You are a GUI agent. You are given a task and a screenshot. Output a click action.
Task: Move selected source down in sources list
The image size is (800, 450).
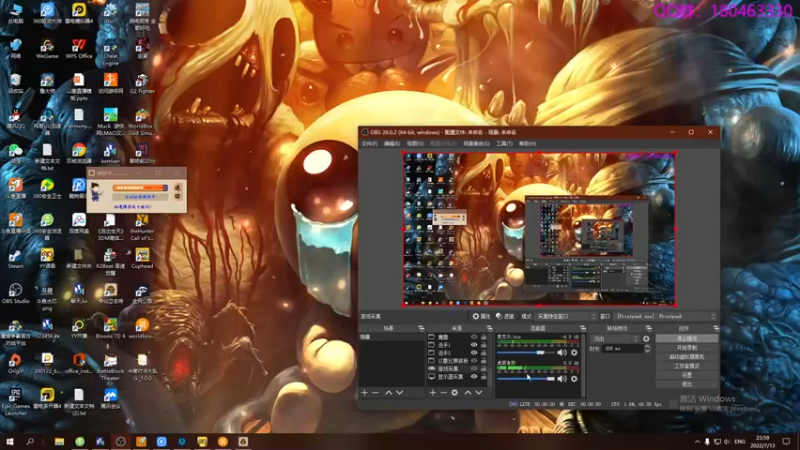coord(479,392)
